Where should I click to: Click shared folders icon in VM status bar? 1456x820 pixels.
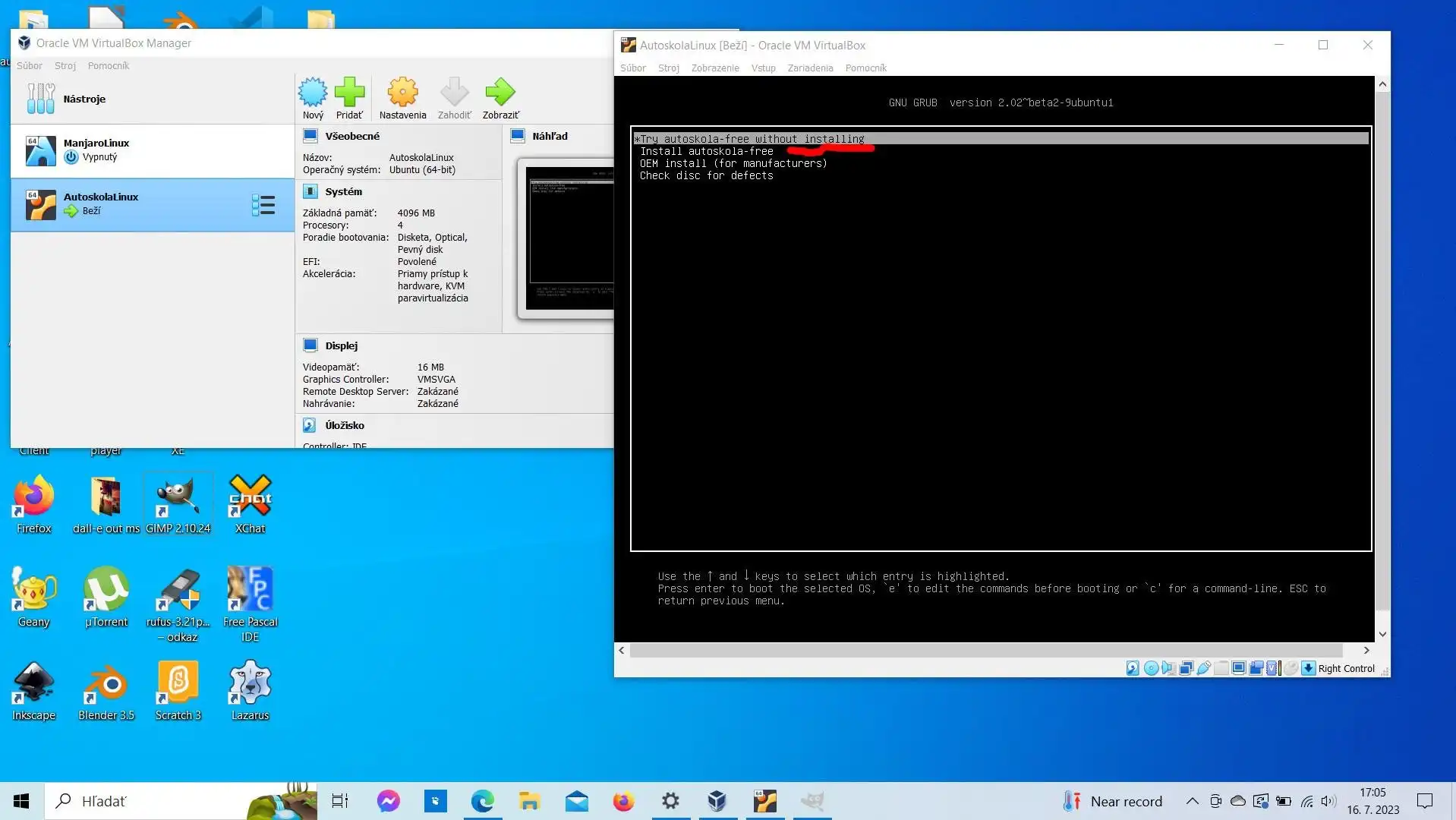pyautogui.click(x=1221, y=668)
